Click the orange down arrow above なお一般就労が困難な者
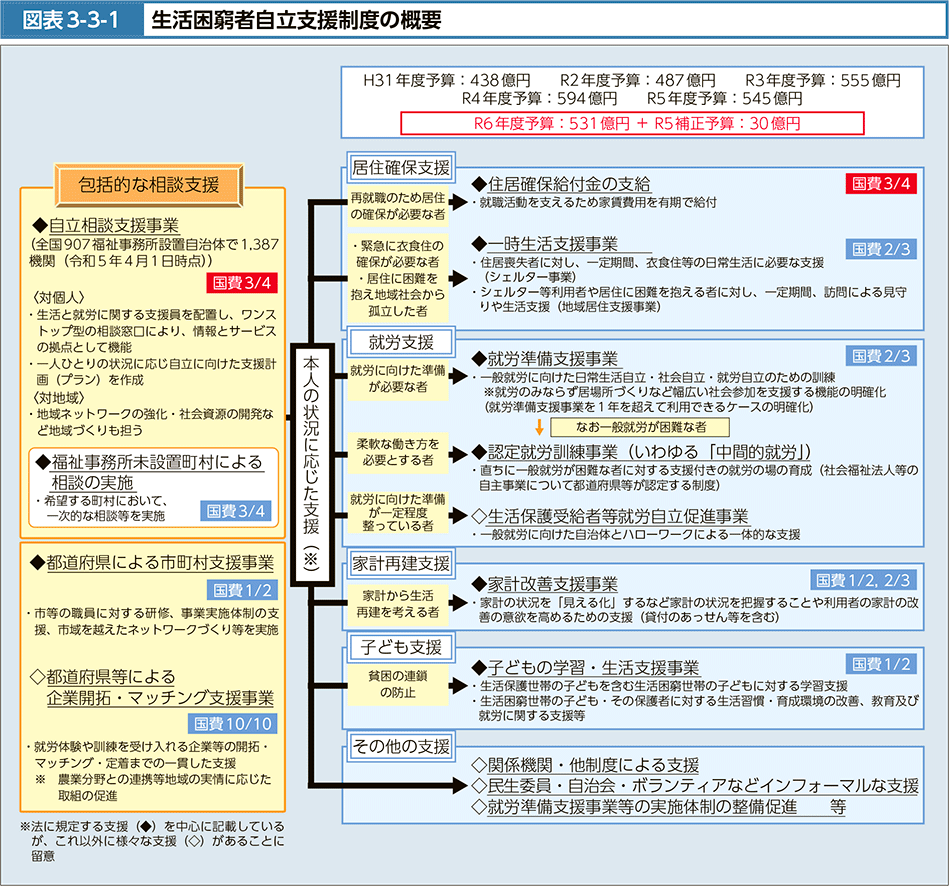 pyautogui.click(x=538, y=426)
